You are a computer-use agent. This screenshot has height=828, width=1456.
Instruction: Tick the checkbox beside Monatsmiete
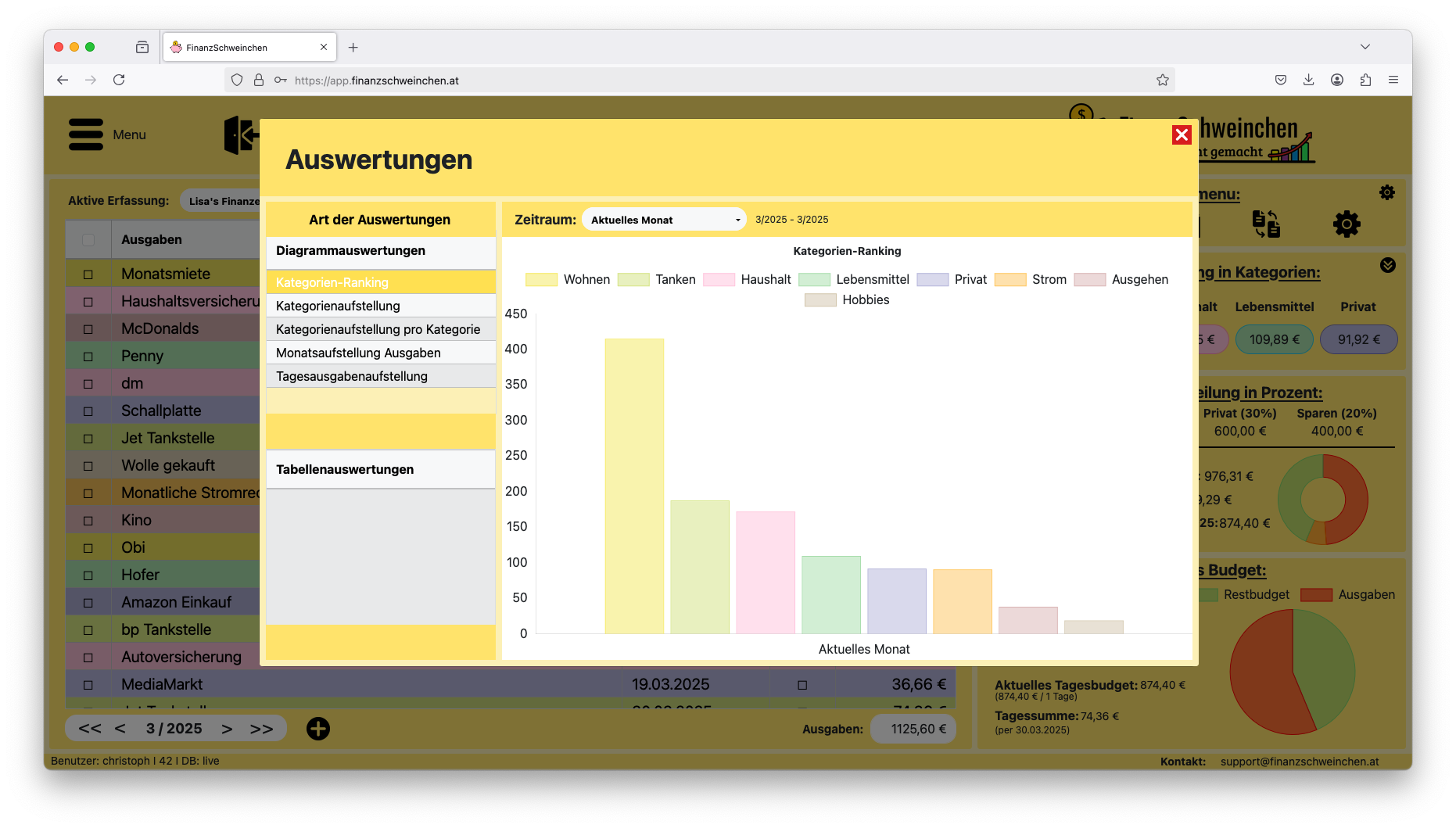(x=88, y=274)
